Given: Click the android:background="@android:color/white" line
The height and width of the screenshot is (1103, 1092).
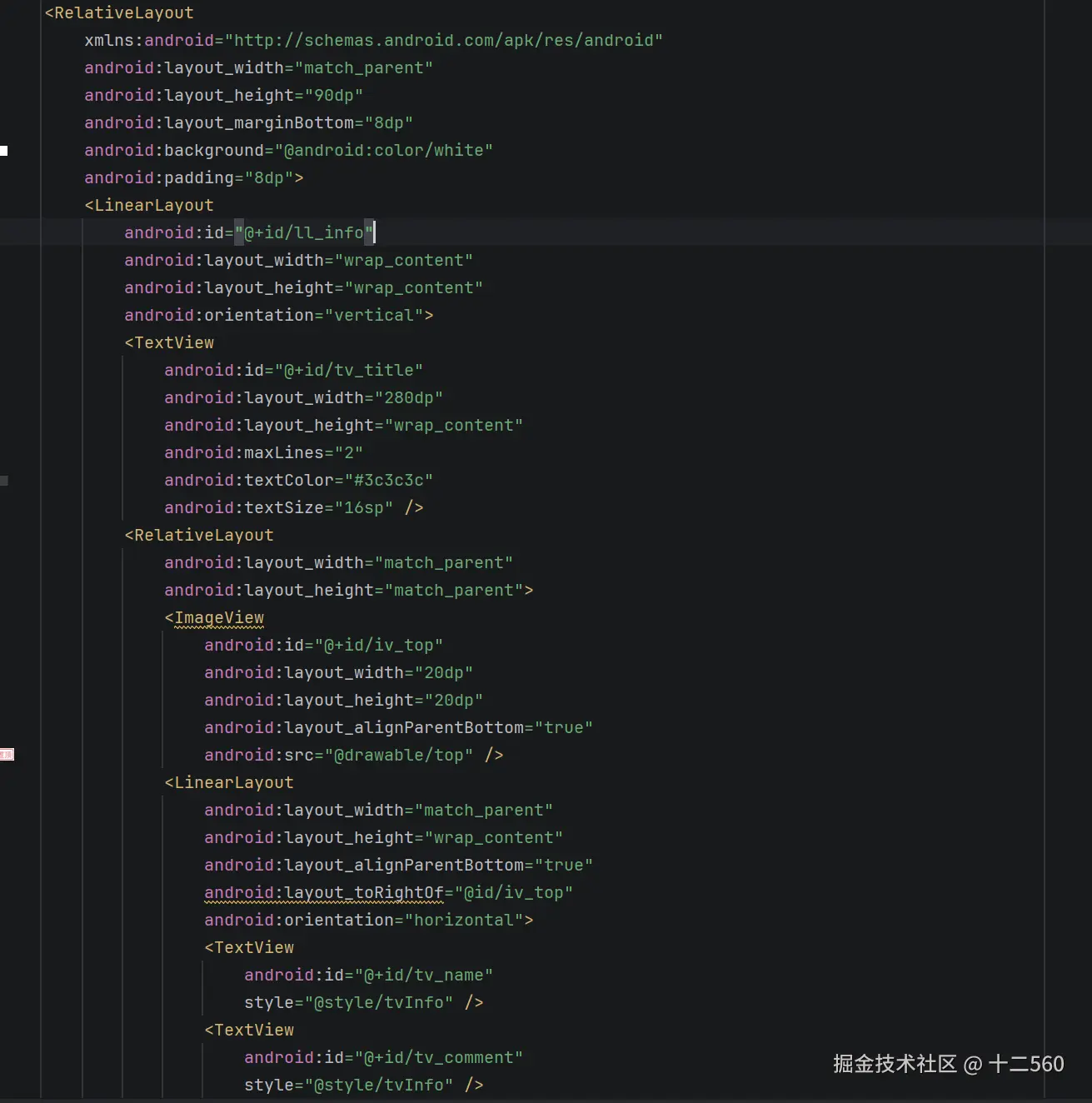Looking at the screenshot, I should click(288, 150).
